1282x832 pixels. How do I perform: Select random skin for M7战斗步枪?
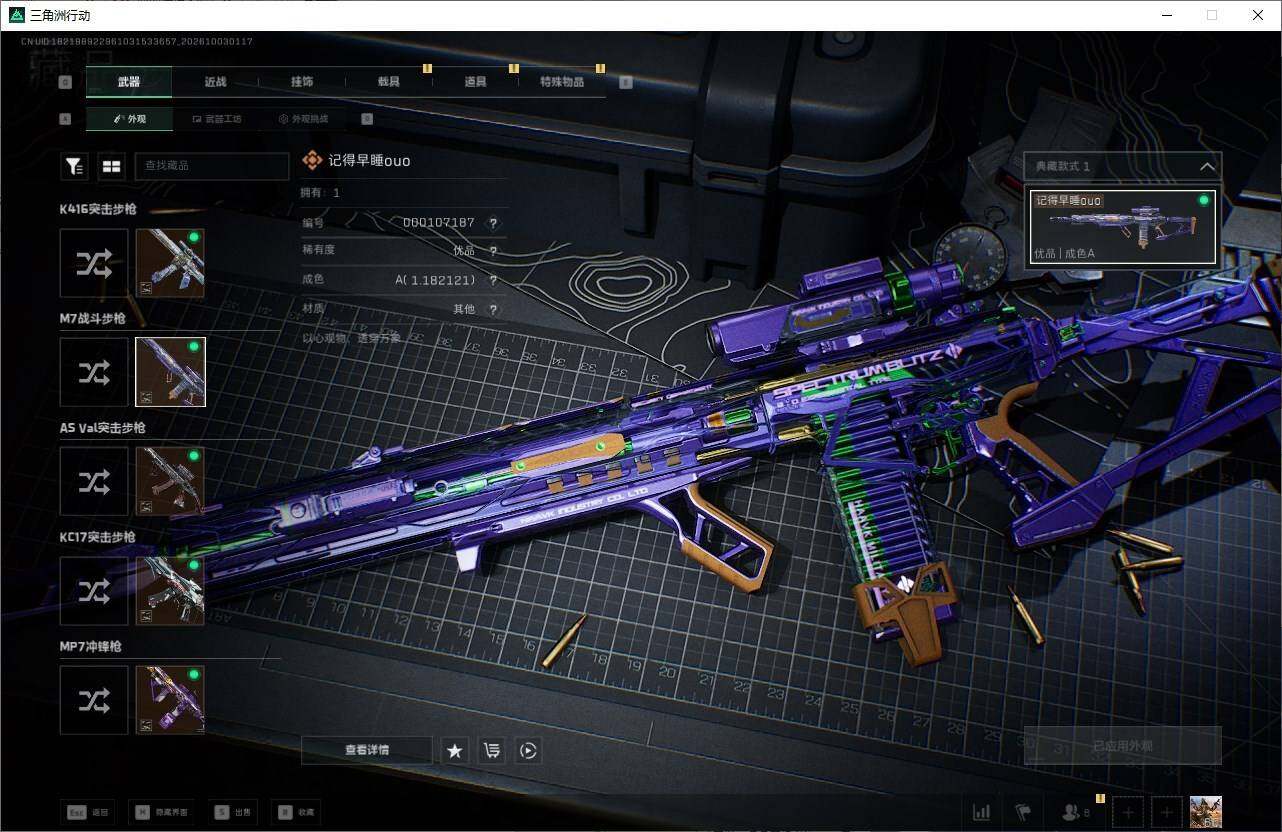94,372
